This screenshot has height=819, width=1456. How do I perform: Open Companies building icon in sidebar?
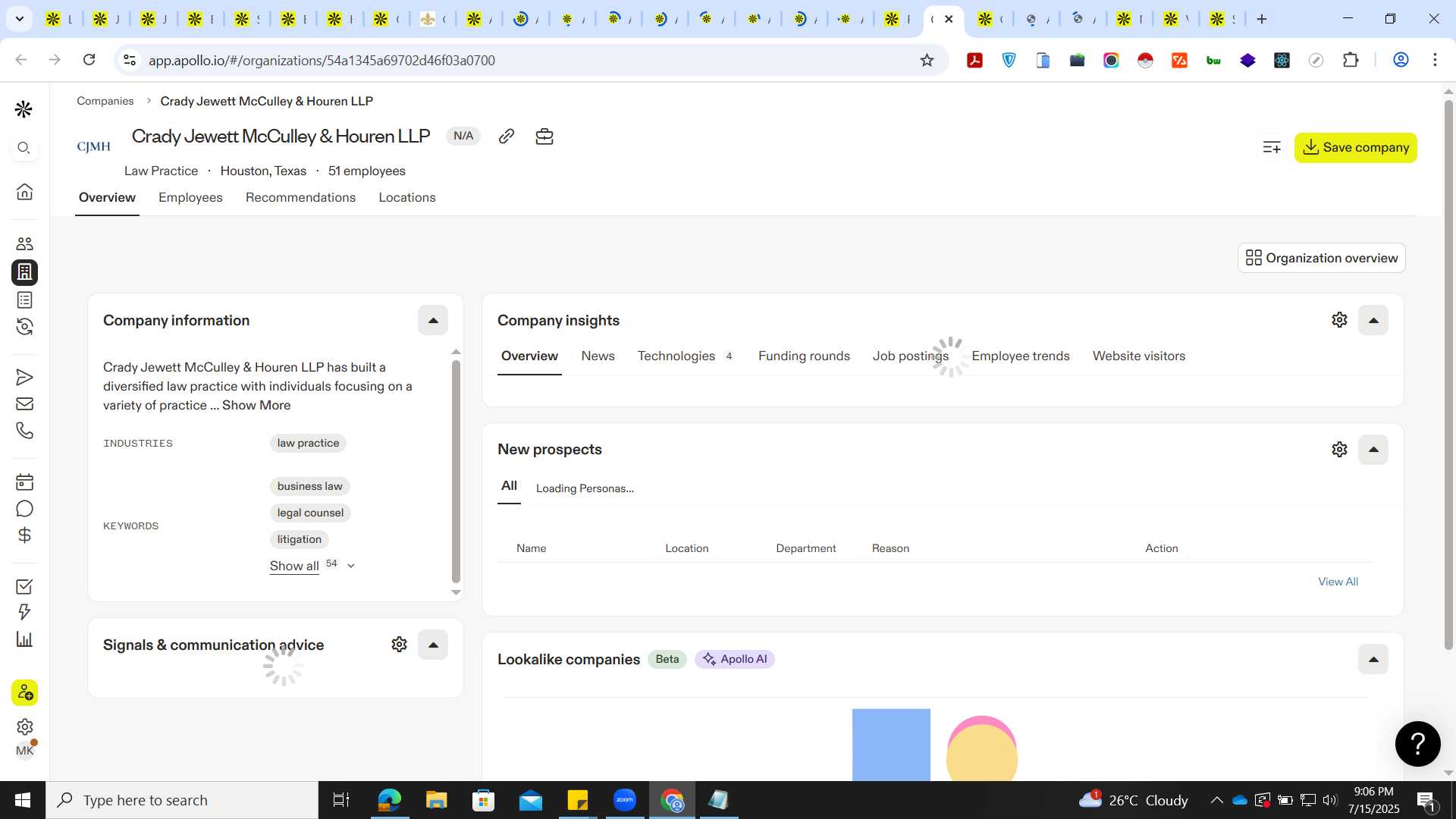pos(24,271)
